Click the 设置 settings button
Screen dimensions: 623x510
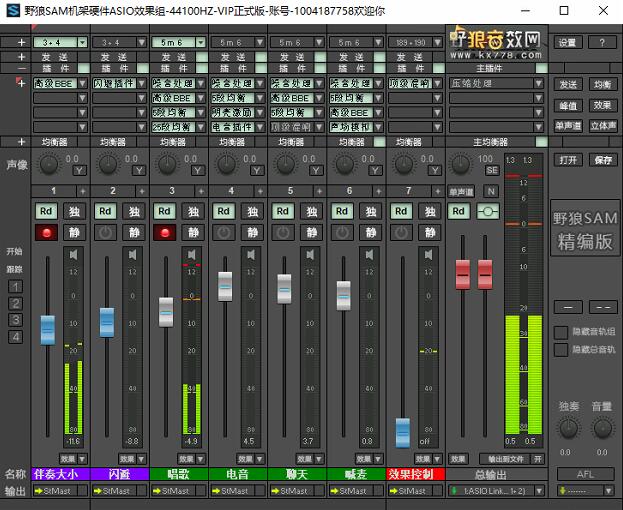click(567, 43)
